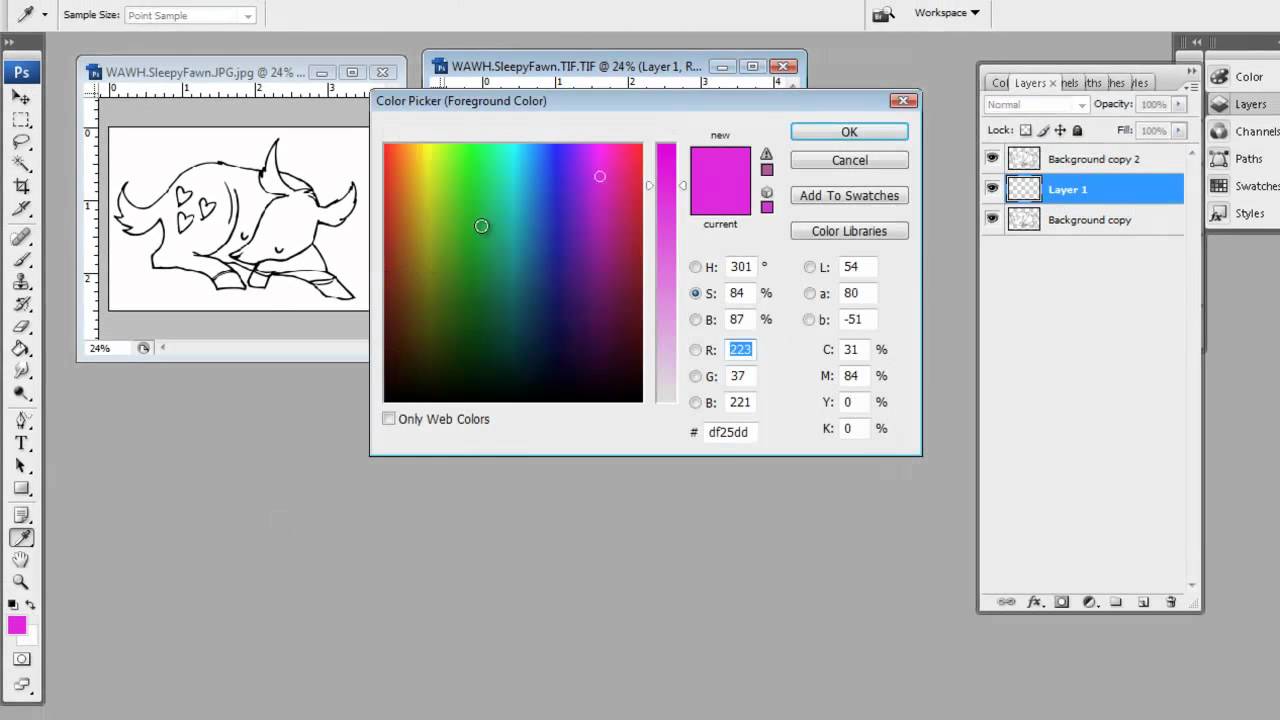1280x720 pixels.
Task: Select the S saturation radio button
Action: pyautogui.click(x=695, y=293)
